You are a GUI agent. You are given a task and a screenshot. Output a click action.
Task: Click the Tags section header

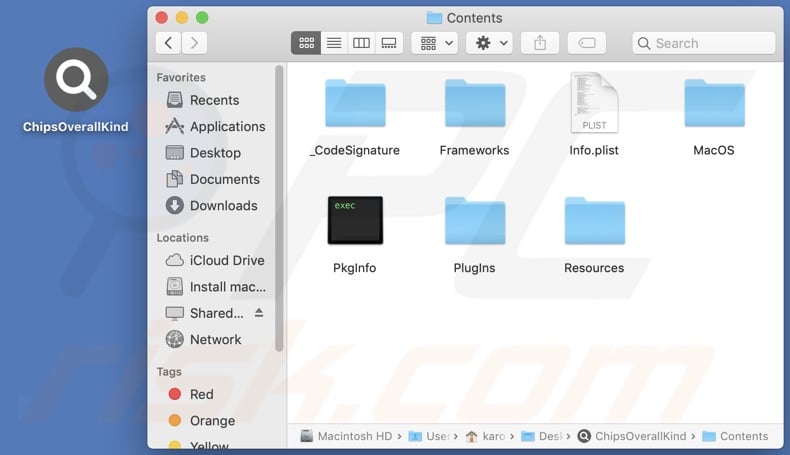[x=169, y=372]
